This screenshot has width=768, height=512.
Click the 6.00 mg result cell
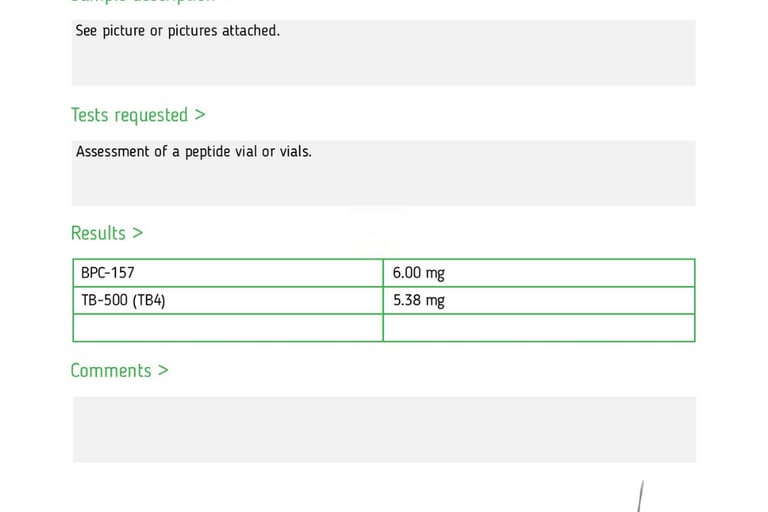coord(539,273)
